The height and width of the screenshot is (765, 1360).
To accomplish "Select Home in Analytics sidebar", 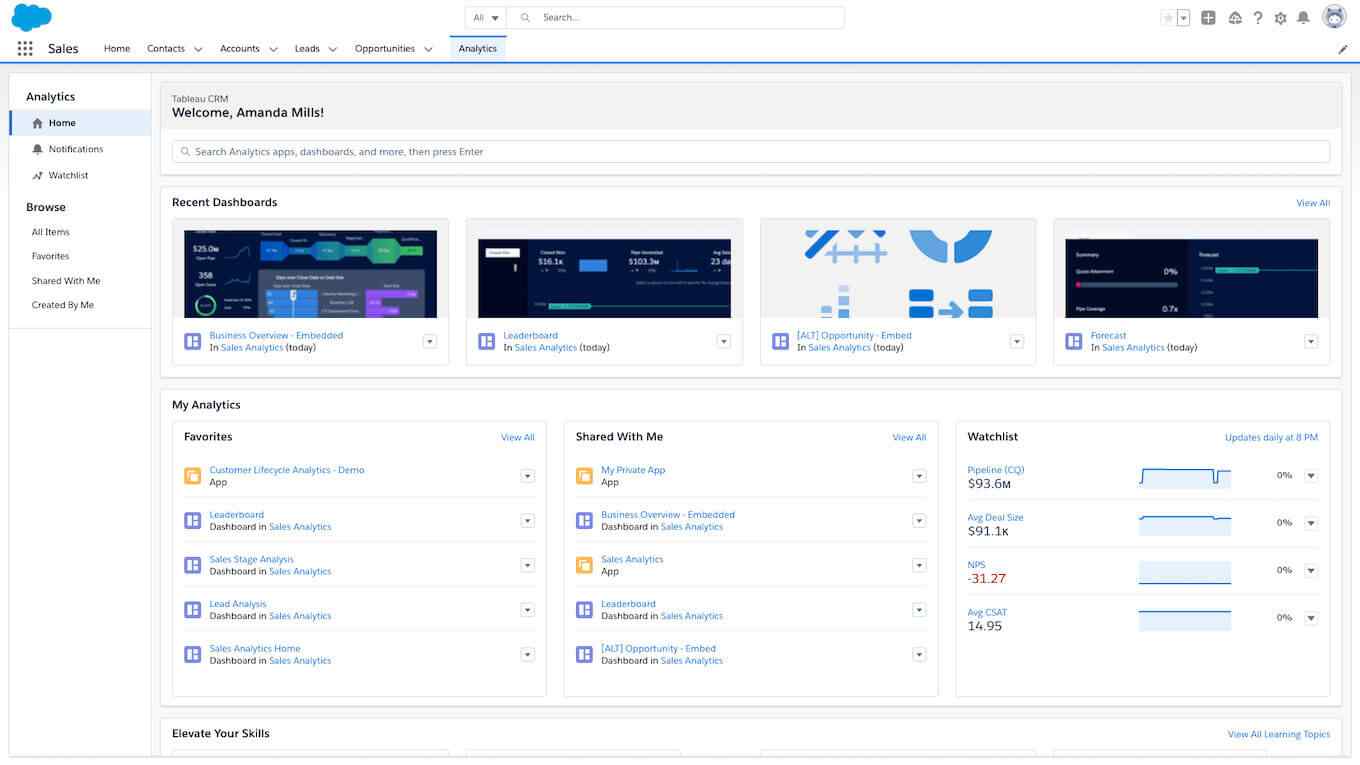I will [80, 123].
